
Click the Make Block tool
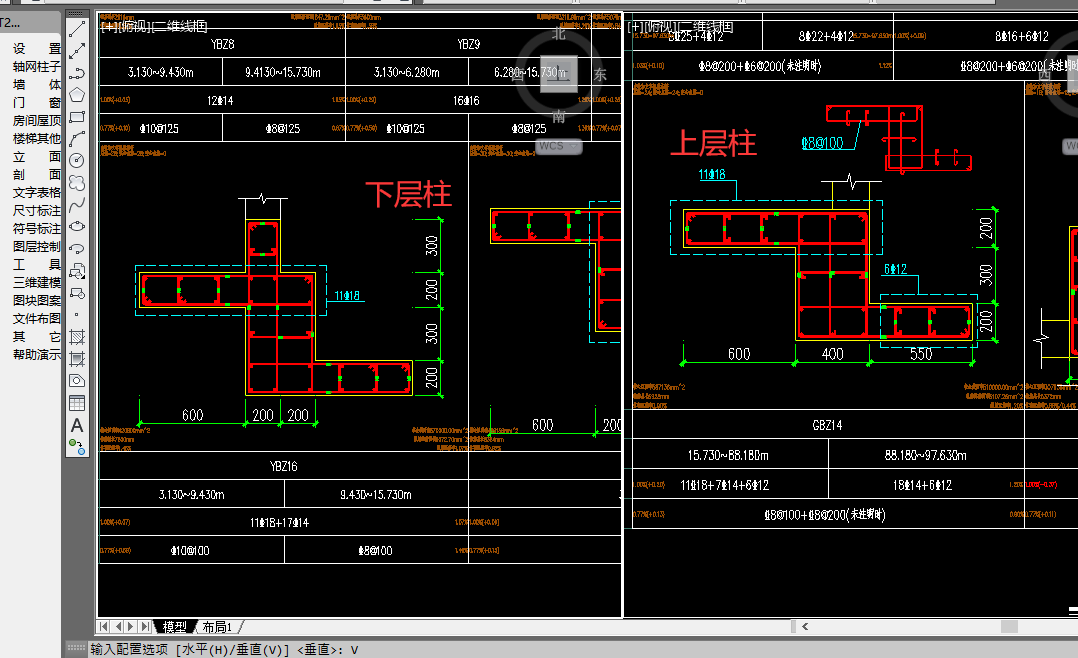[x=77, y=293]
